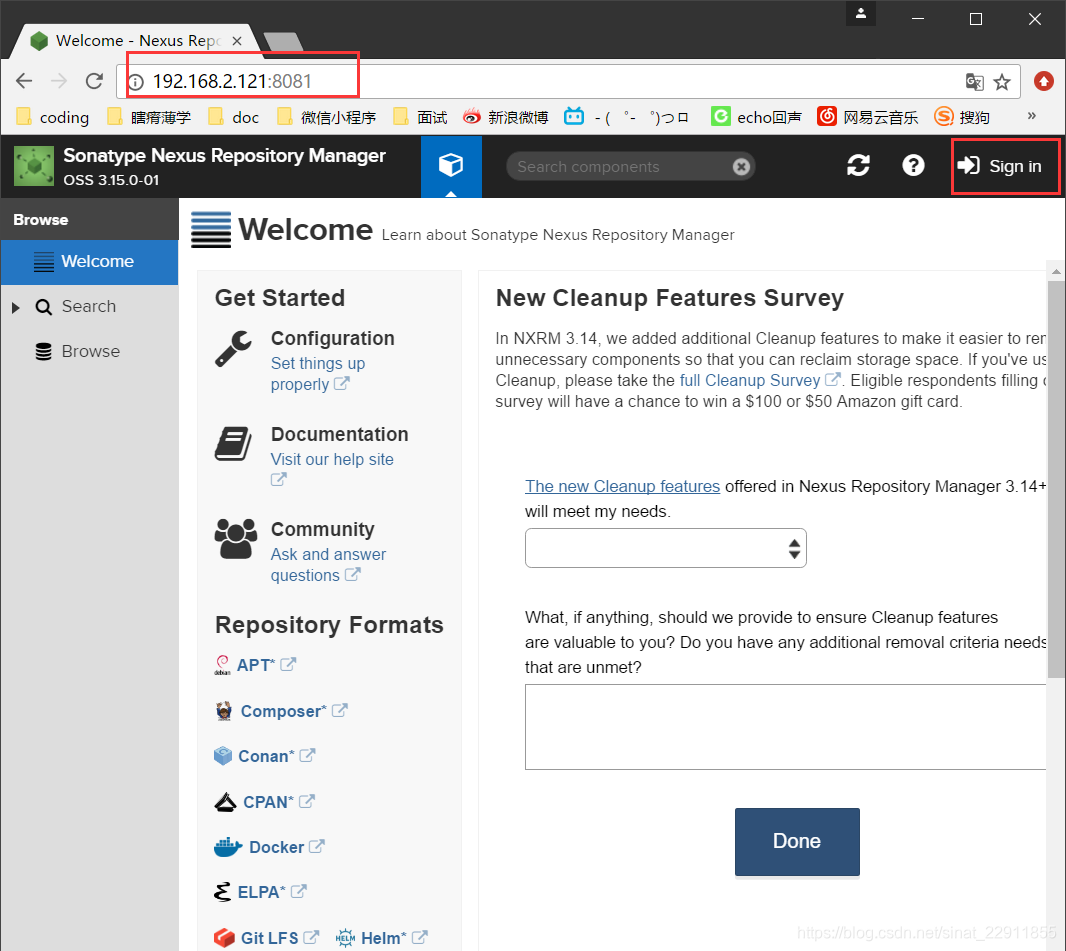
Task: Click the Browse cube icon in header
Action: pos(451,166)
